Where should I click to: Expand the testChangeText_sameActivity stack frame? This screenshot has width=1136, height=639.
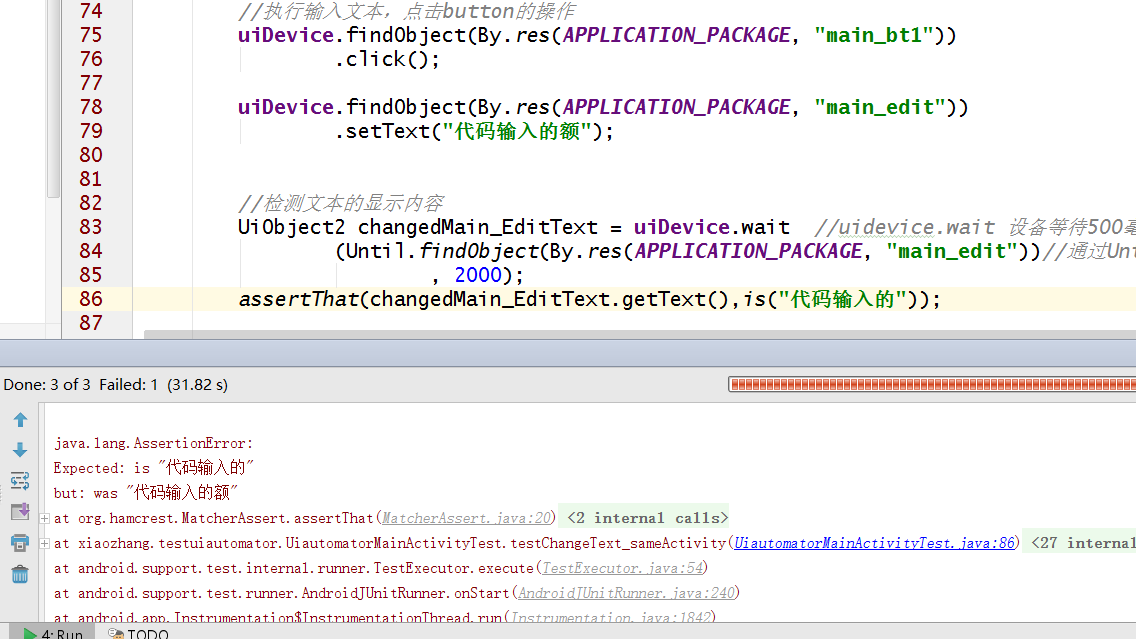(x=44, y=543)
